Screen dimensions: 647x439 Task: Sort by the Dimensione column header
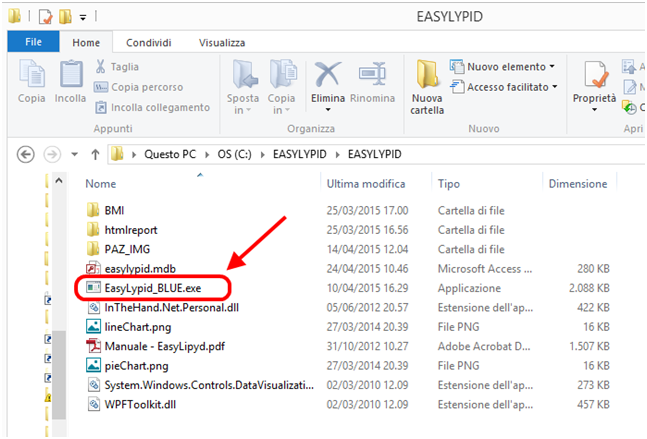[x=578, y=184]
